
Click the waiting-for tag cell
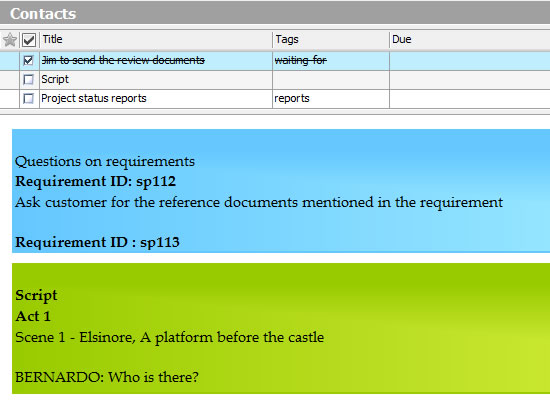331,61
